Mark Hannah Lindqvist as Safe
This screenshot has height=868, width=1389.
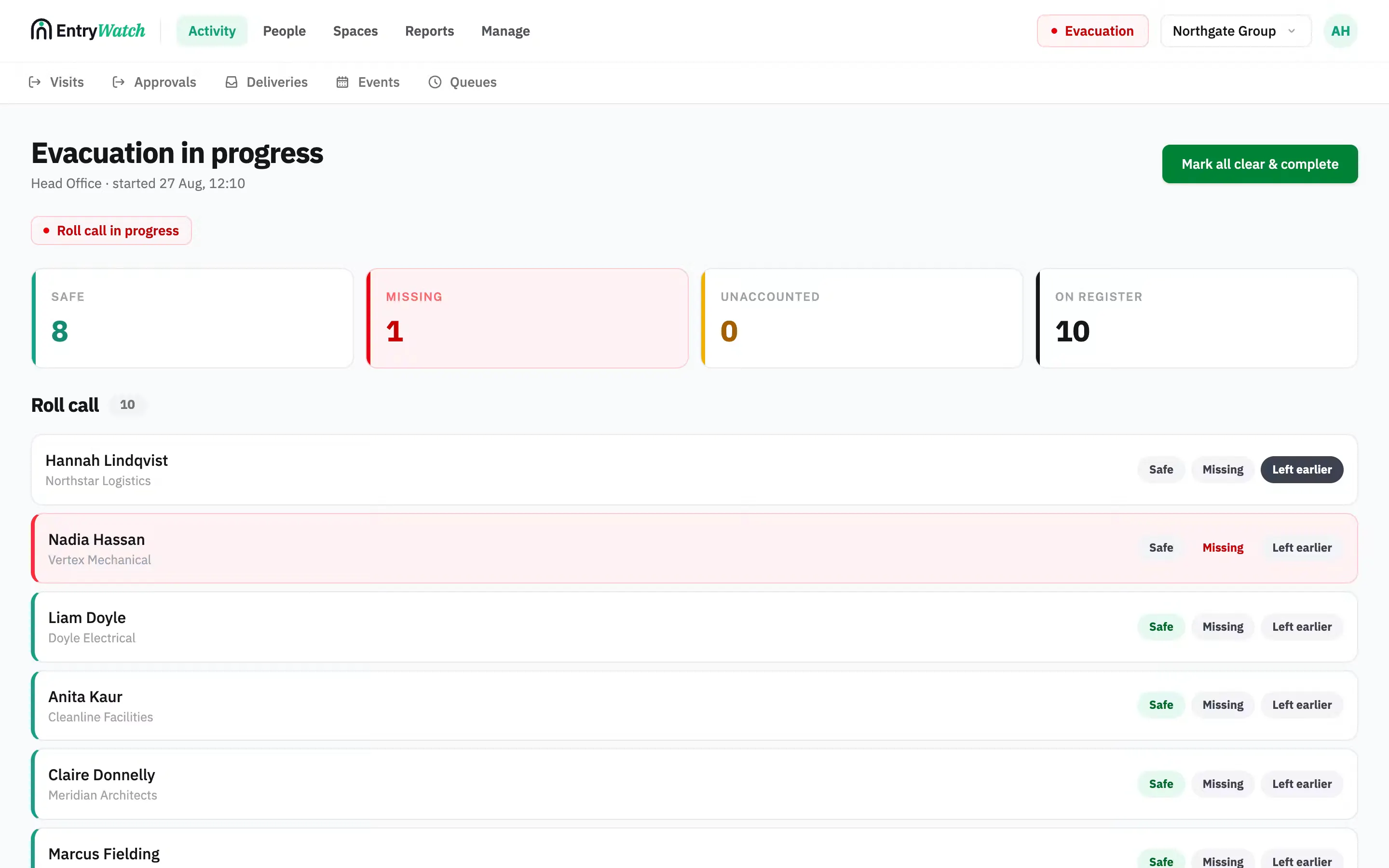point(1160,470)
